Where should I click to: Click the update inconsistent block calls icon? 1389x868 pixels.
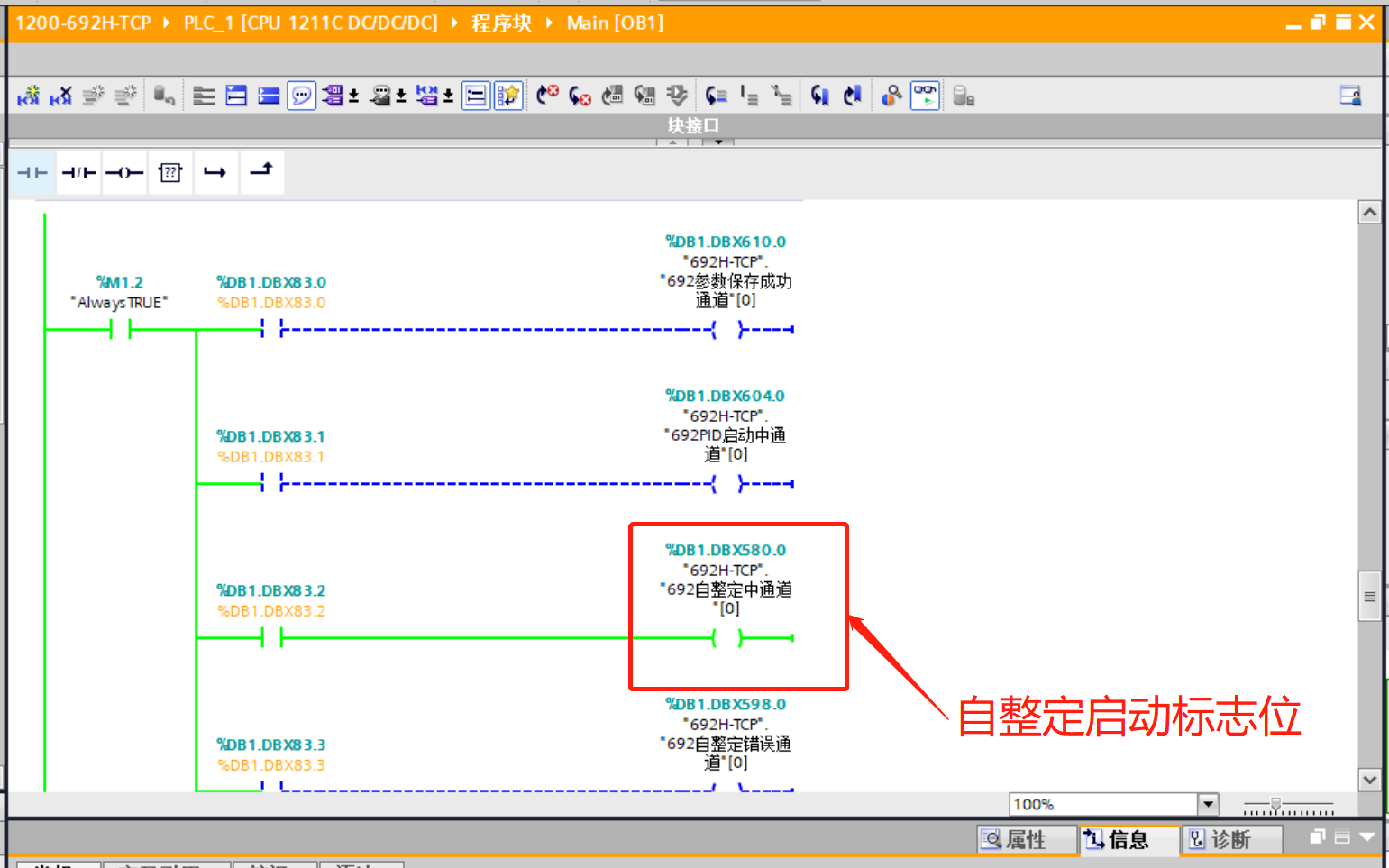(612, 96)
